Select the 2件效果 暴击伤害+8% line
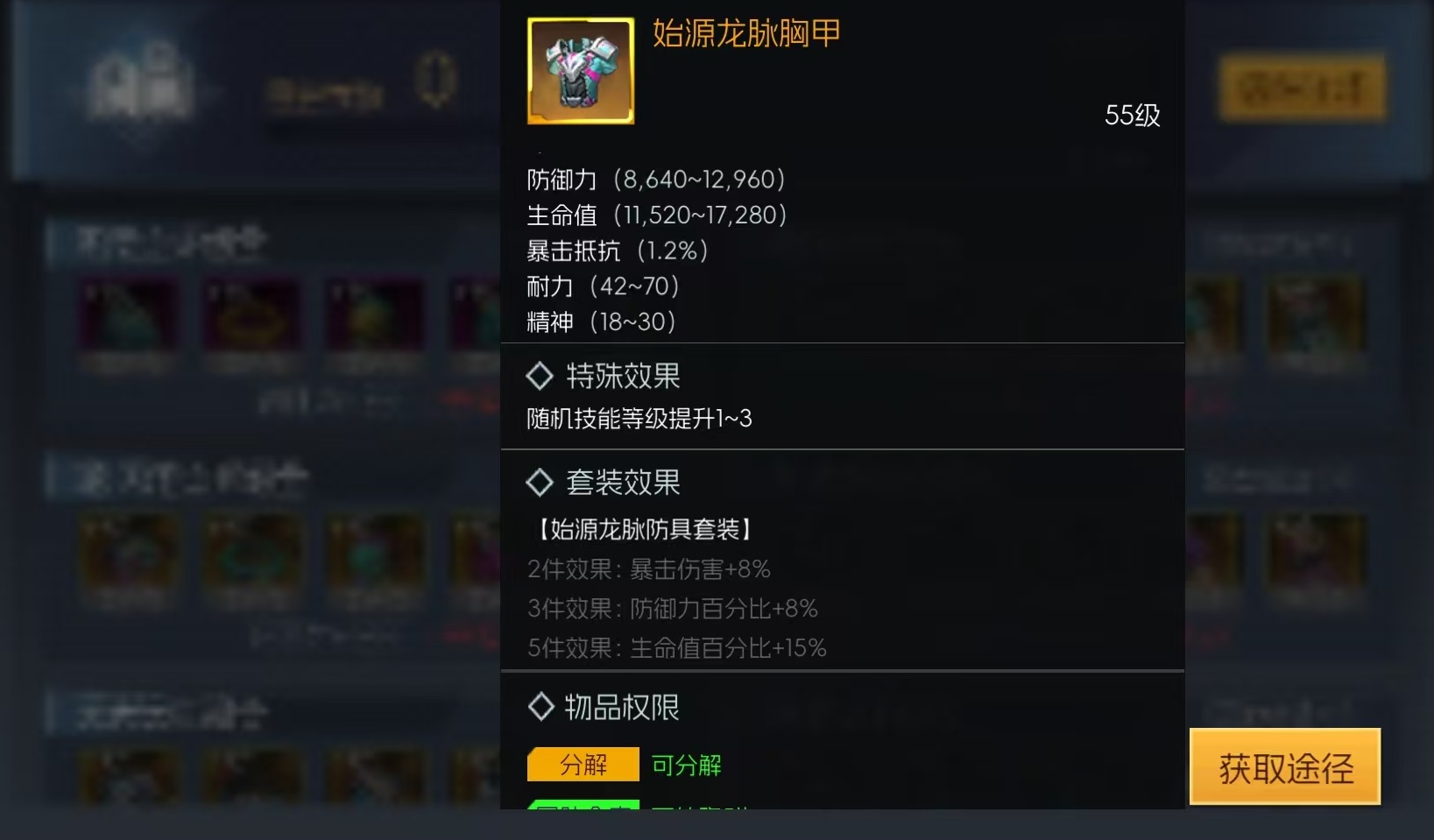The height and width of the screenshot is (840, 1434). pyautogui.click(x=649, y=569)
